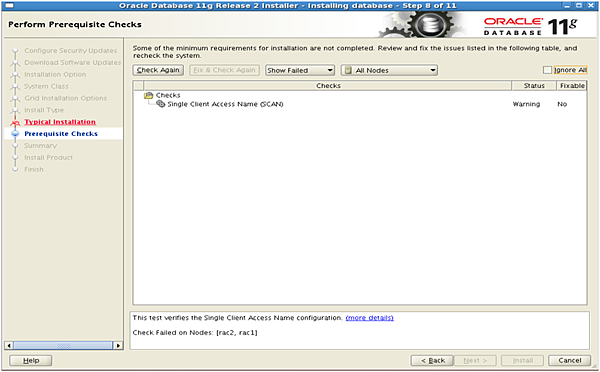The height and width of the screenshot is (372, 600).
Task: Click Installation Option step
Action: pyautogui.click(x=55, y=75)
